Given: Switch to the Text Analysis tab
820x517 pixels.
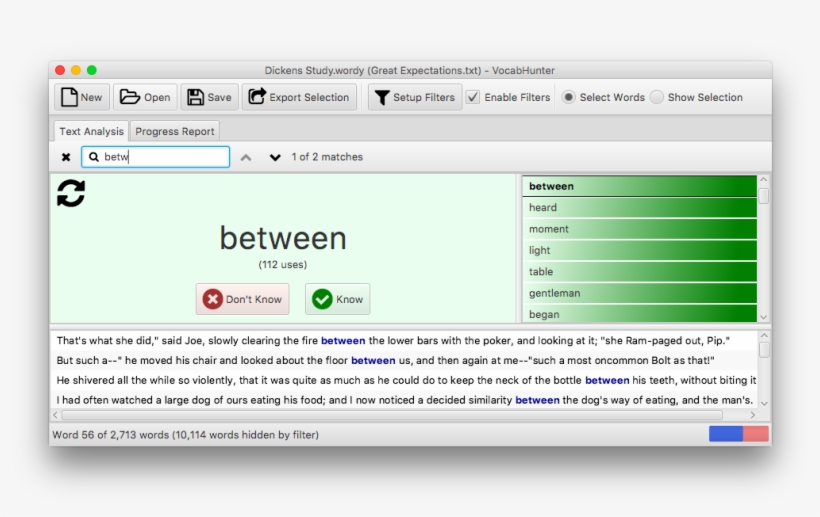Looking at the screenshot, I should pos(92,131).
